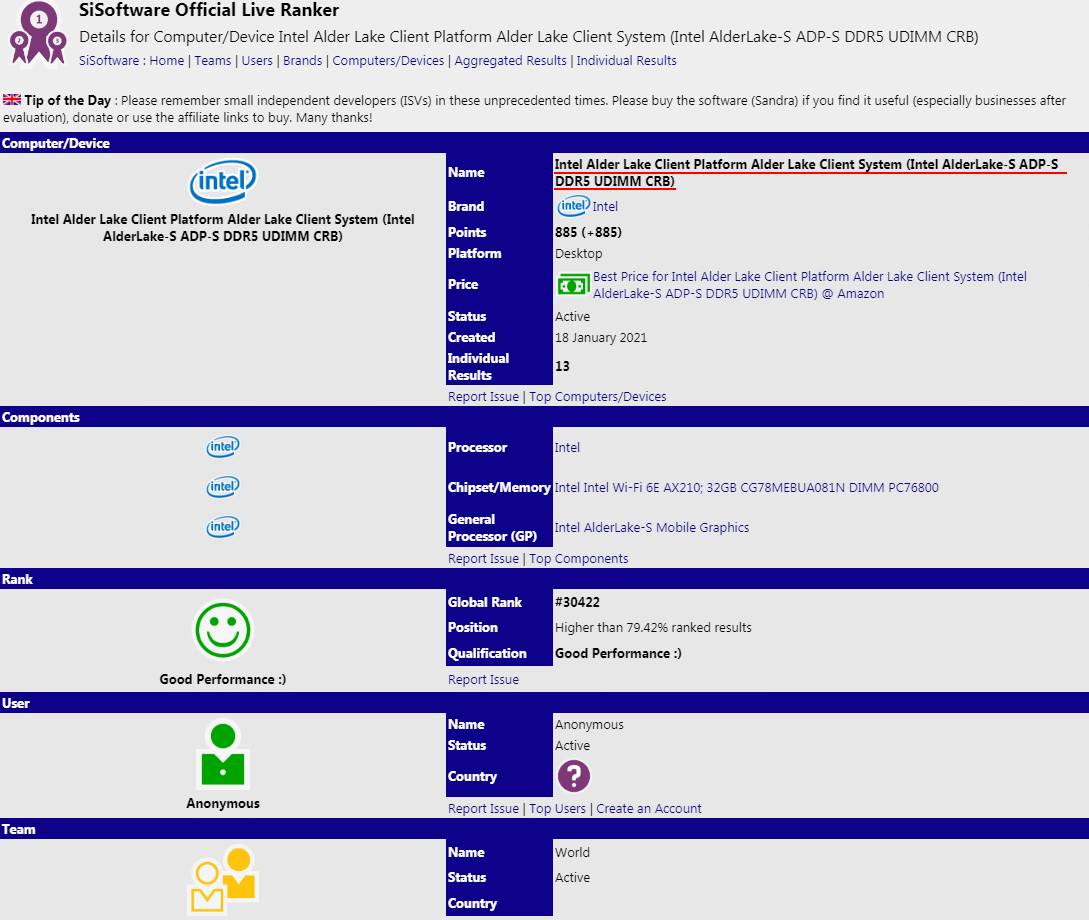Viewport: 1089px width, 920px height.
Task: Click the green Anonymous user avatar icon
Action: [x=223, y=754]
